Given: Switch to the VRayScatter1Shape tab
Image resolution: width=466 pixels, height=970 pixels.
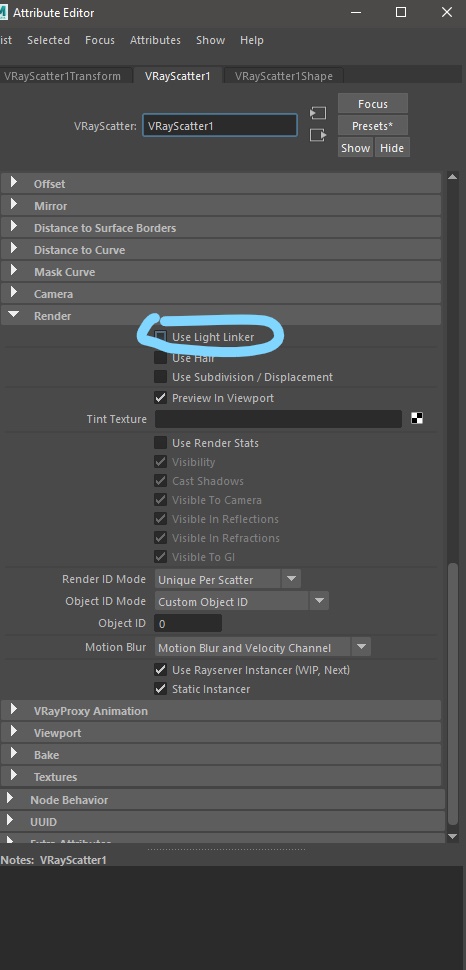Looking at the screenshot, I should [x=283, y=75].
